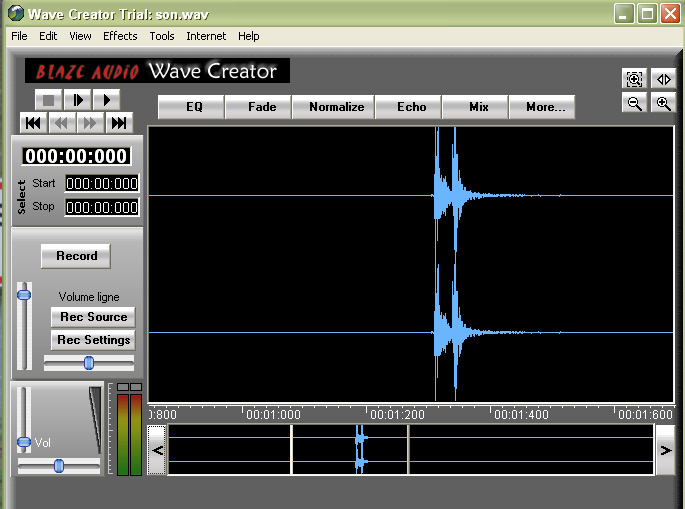The width and height of the screenshot is (685, 509).
Task: Open the Help menu
Action: point(249,36)
